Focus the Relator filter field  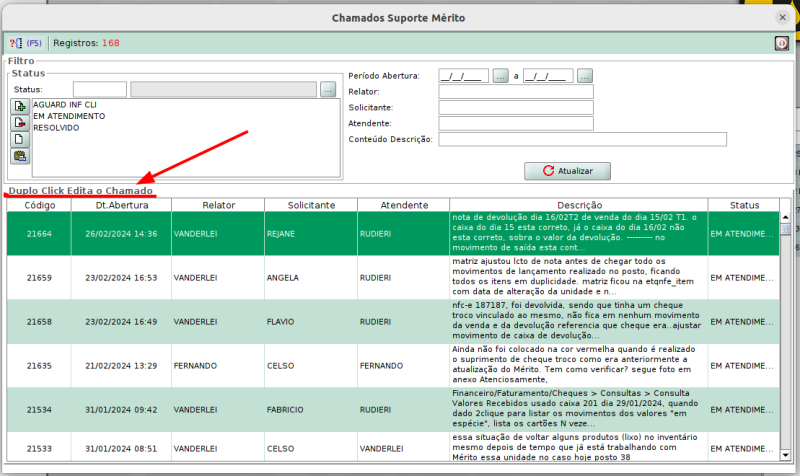click(516, 92)
